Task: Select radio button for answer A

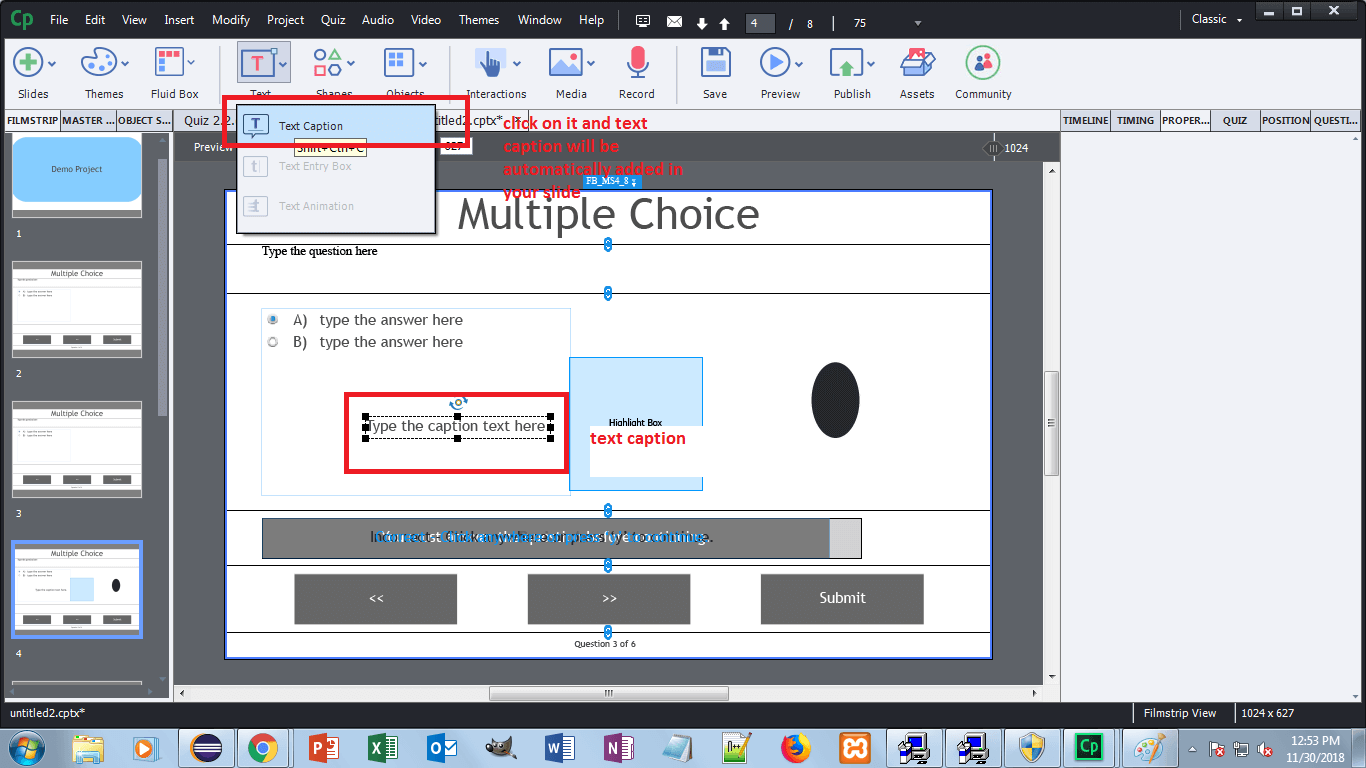Action: click(273, 320)
